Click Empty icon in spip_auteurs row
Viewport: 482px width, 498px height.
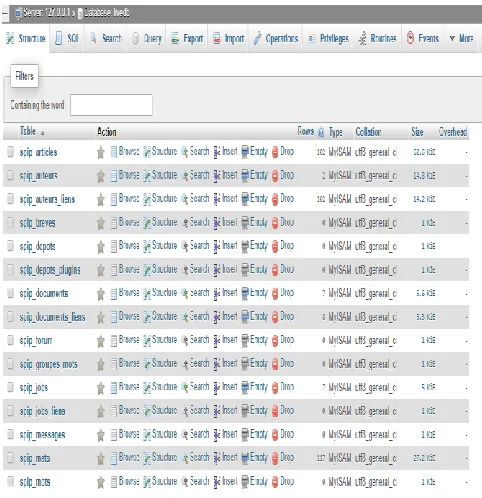coord(245,175)
